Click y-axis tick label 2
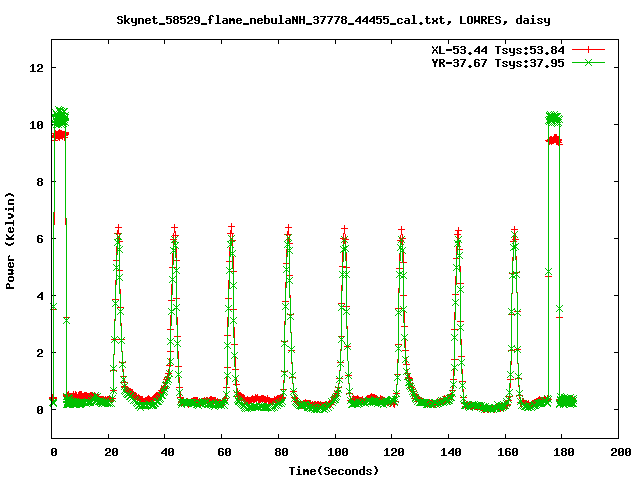 [40, 353]
